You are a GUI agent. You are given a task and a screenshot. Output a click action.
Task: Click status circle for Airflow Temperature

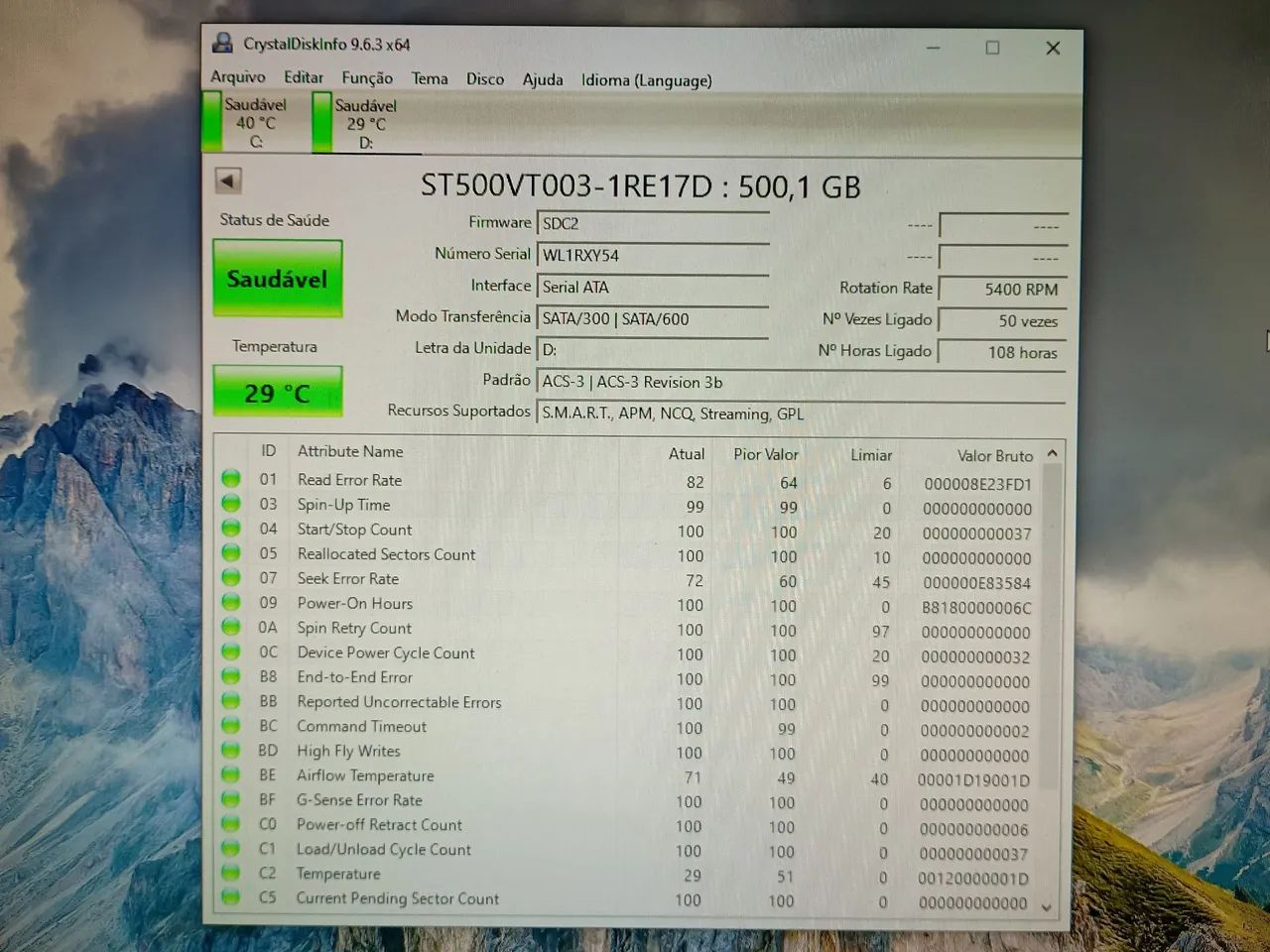point(231,774)
